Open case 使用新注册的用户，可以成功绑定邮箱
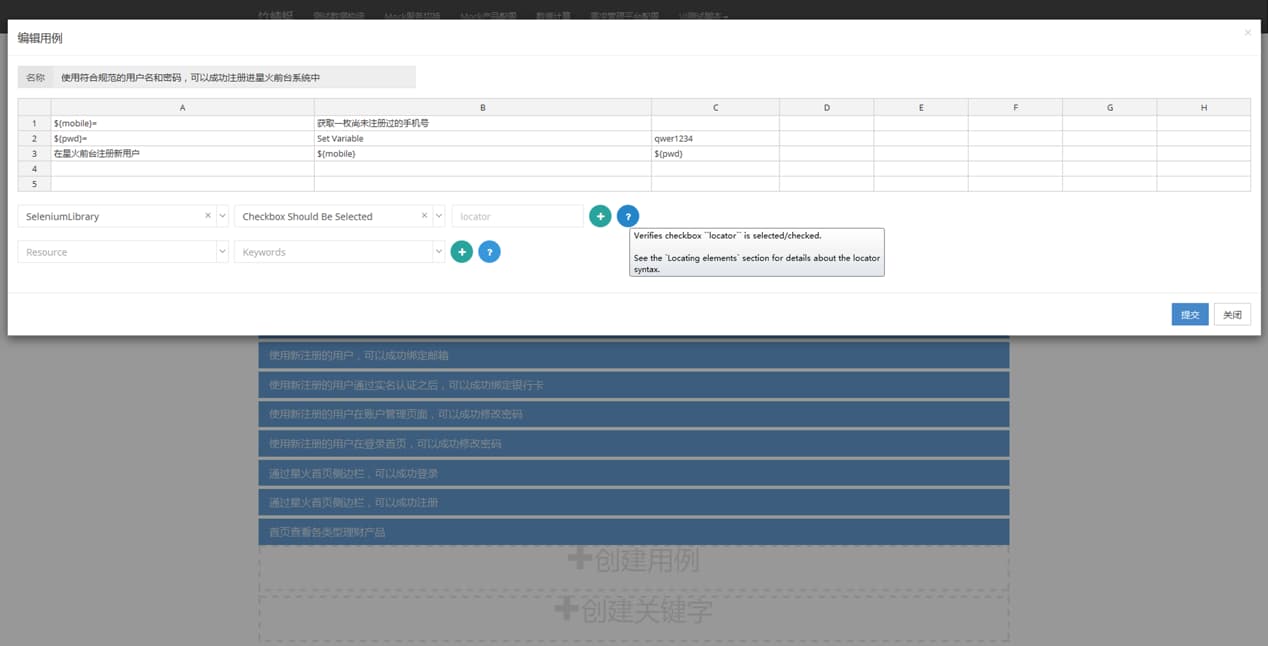Viewport: 1268px width, 646px height. pyautogui.click(x=633, y=355)
